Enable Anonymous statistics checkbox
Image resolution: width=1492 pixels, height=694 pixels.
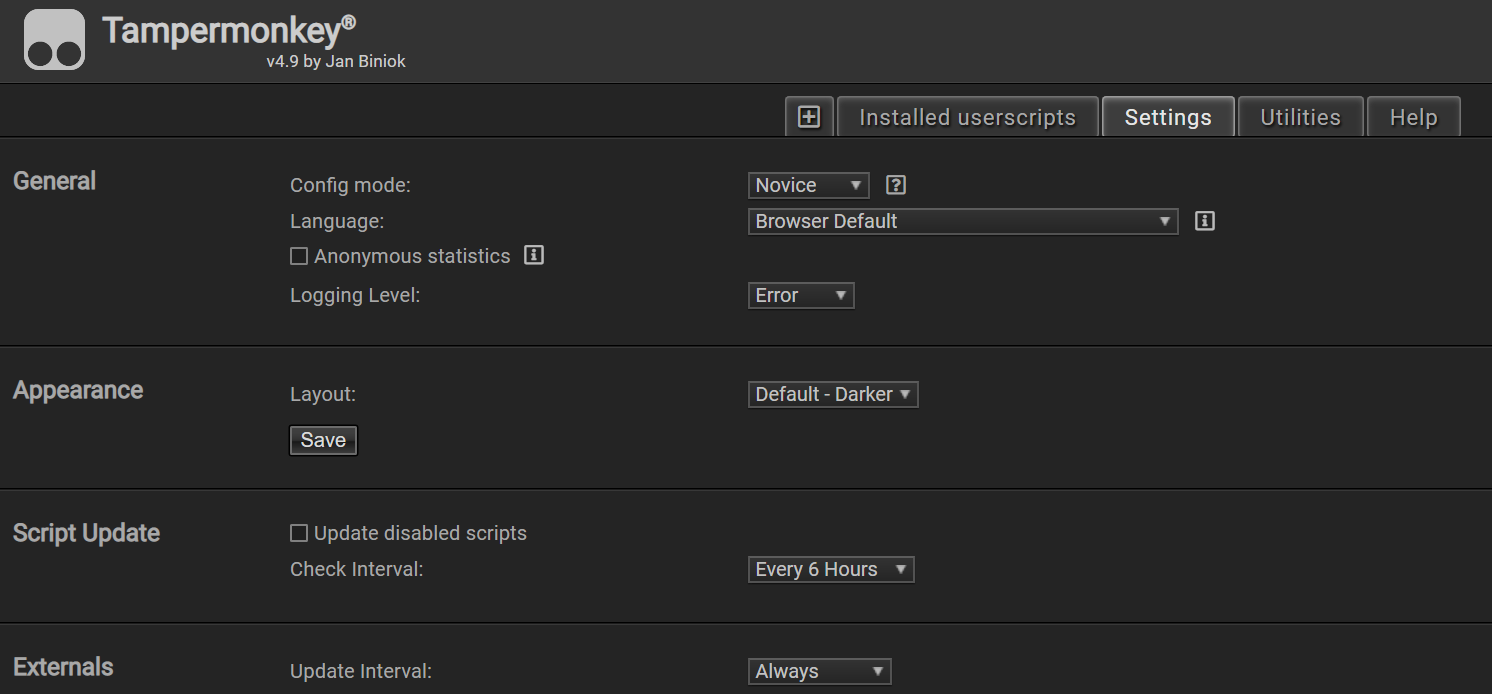pyautogui.click(x=299, y=256)
